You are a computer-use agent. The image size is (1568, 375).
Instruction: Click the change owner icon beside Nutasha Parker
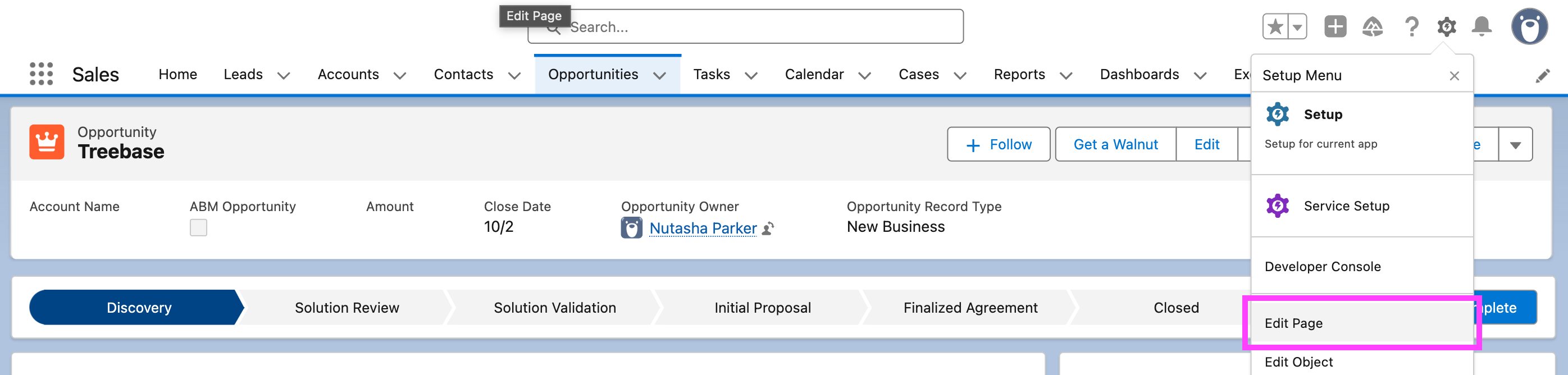click(768, 228)
